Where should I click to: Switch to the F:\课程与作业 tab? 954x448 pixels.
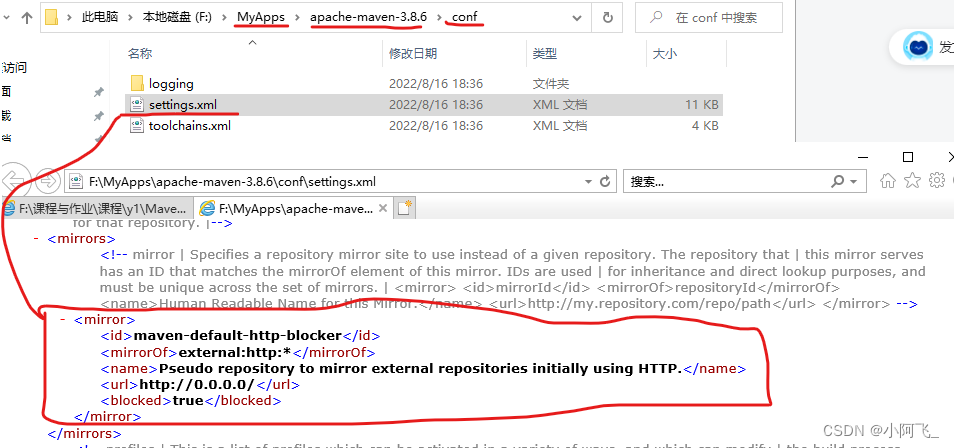pos(97,209)
